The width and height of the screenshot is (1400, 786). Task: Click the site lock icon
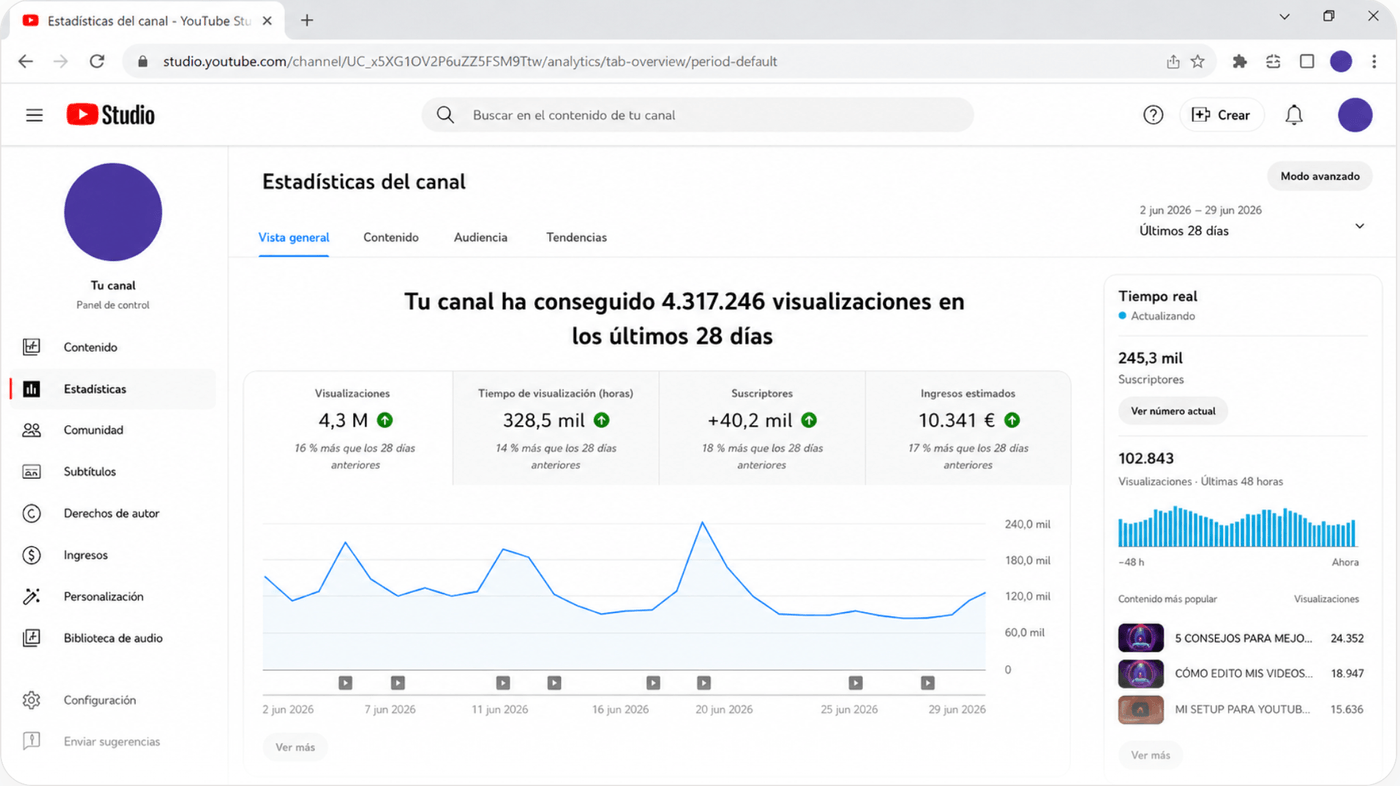143,61
